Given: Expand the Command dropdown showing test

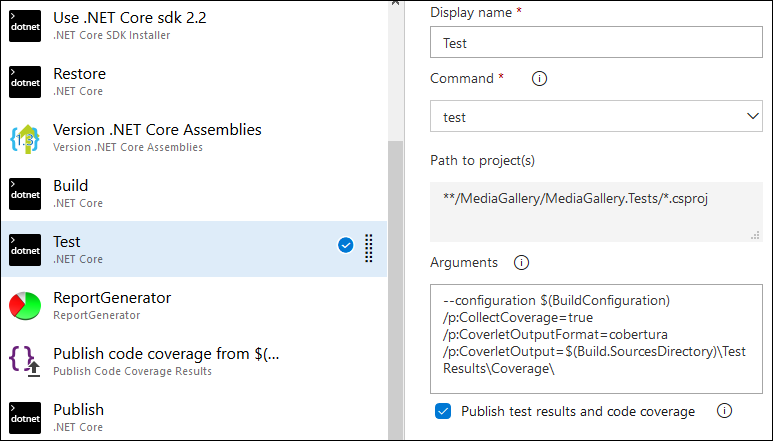Looking at the screenshot, I should pos(596,116).
